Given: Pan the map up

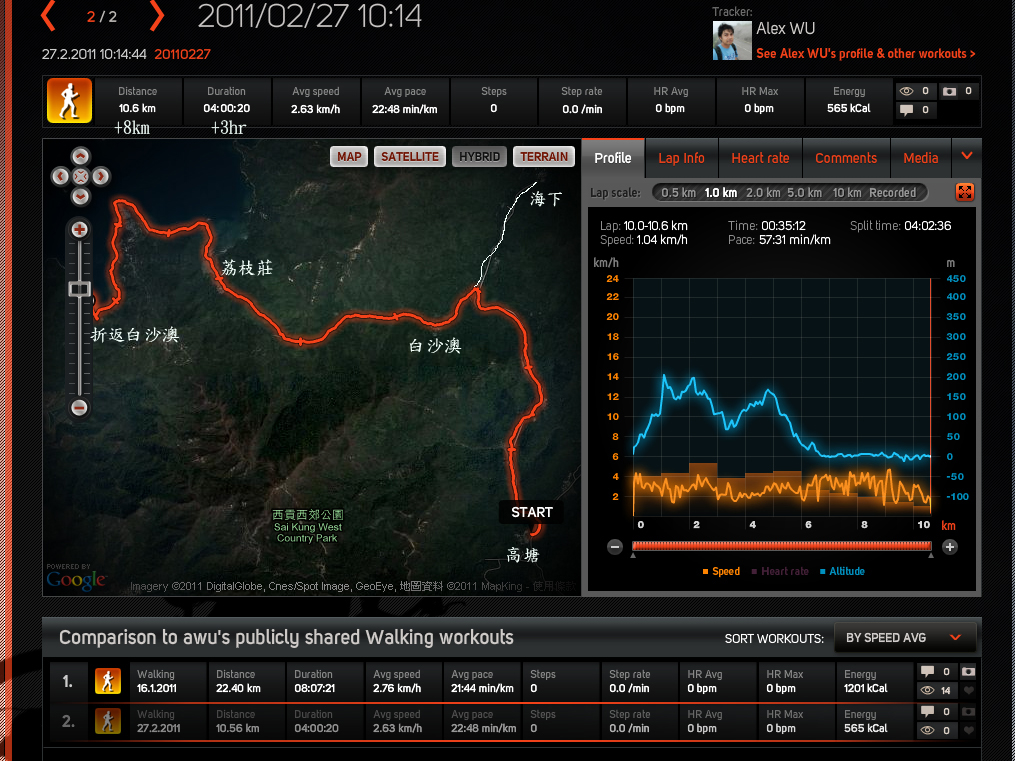Looking at the screenshot, I should point(81,156).
